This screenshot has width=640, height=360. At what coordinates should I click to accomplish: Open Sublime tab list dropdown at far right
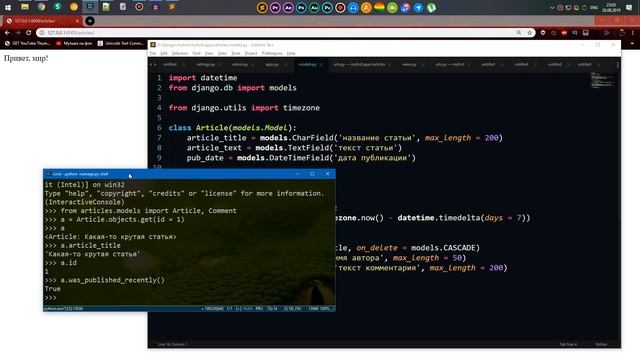[x=618, y=64]
